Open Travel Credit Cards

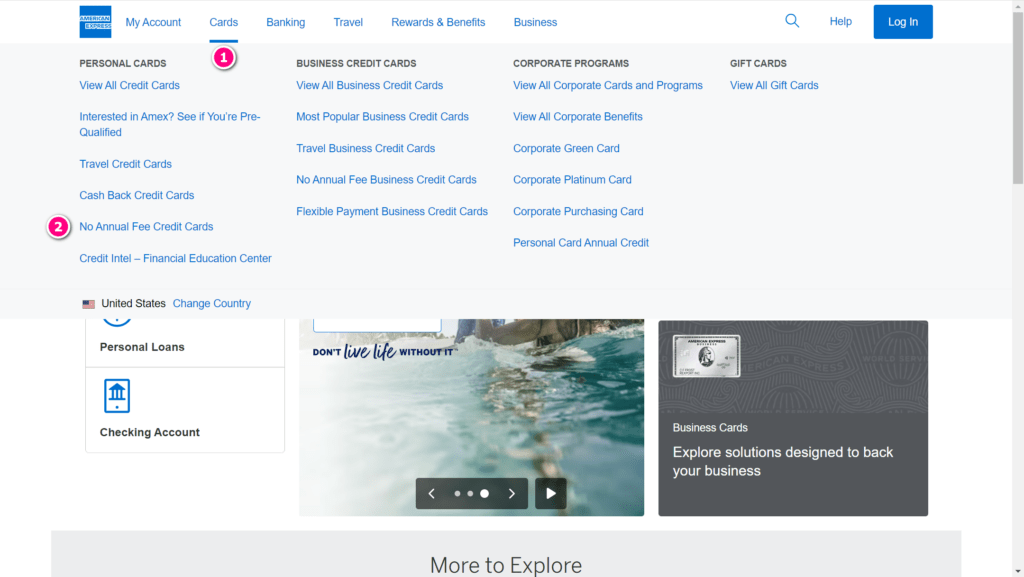pyautogui.click(x=125, y=164)
